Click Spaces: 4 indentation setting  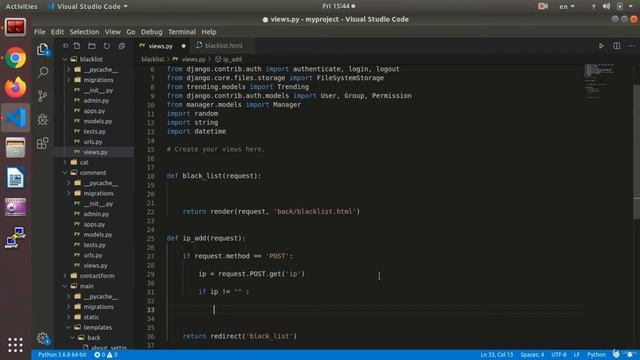[x=532, y=355]
